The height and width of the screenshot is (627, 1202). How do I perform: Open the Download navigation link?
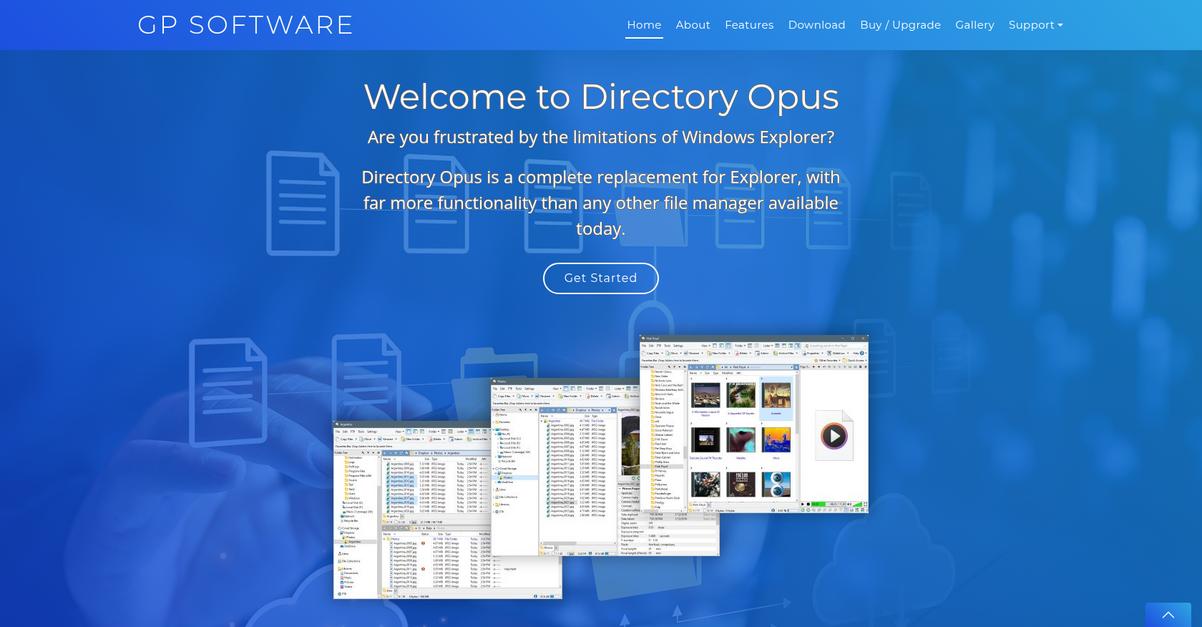pos(816,25)
